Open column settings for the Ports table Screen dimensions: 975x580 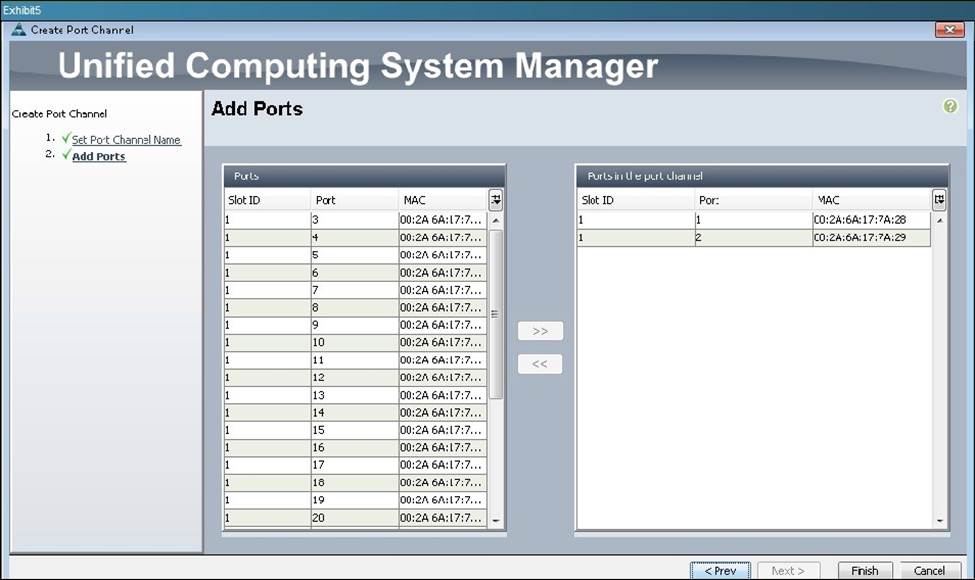[x=496, y=200]
